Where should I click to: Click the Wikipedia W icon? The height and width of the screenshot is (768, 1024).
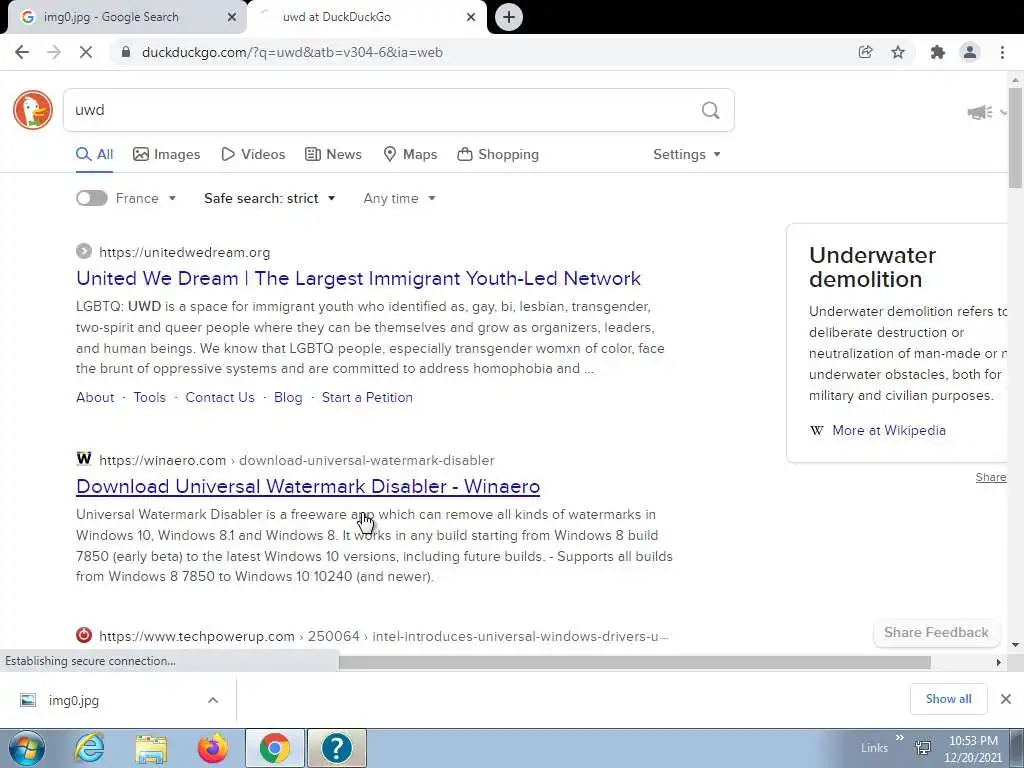click(816, 430)
